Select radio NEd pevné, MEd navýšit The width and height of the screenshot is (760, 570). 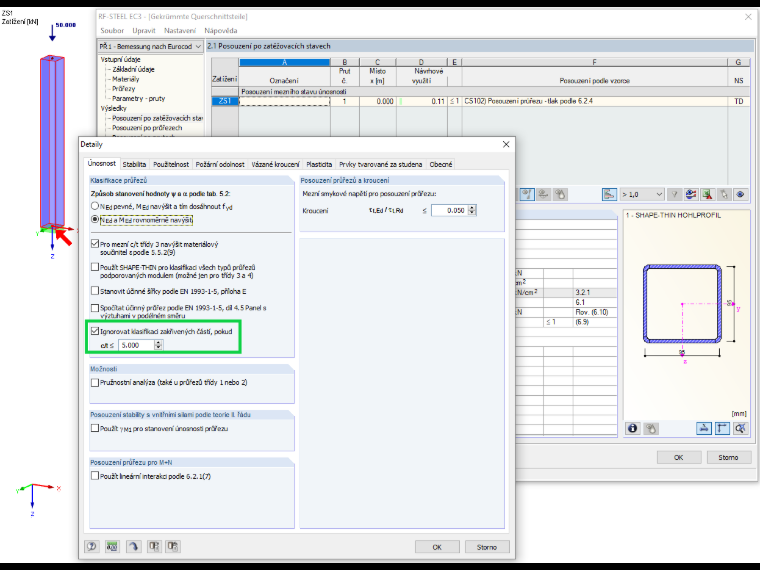95,206
